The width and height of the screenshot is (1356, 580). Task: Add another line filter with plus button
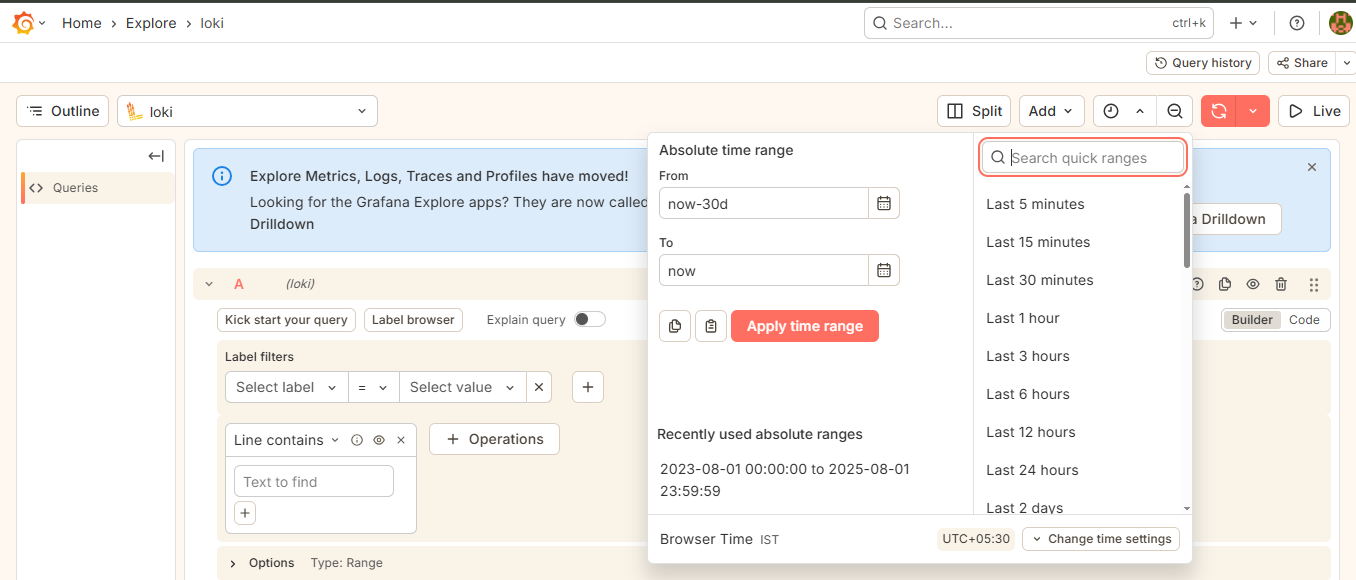click(245, 513)
